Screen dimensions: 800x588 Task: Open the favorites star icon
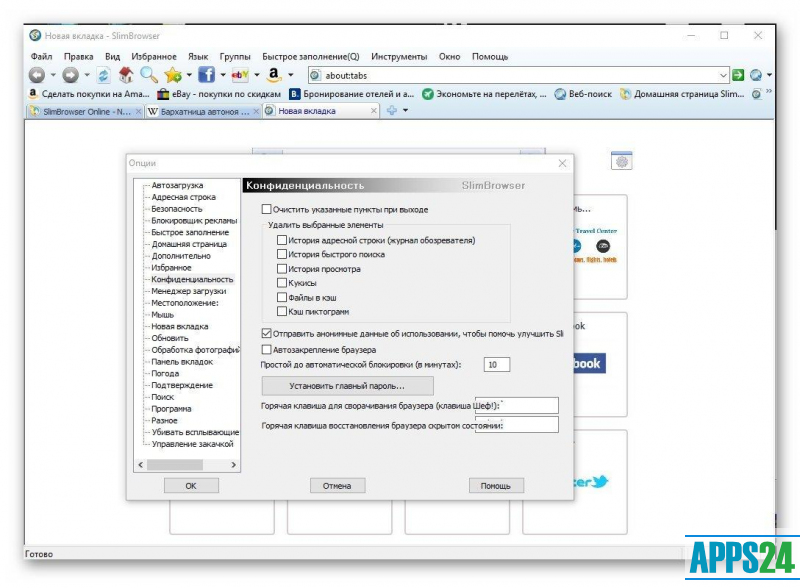(173, 75)
